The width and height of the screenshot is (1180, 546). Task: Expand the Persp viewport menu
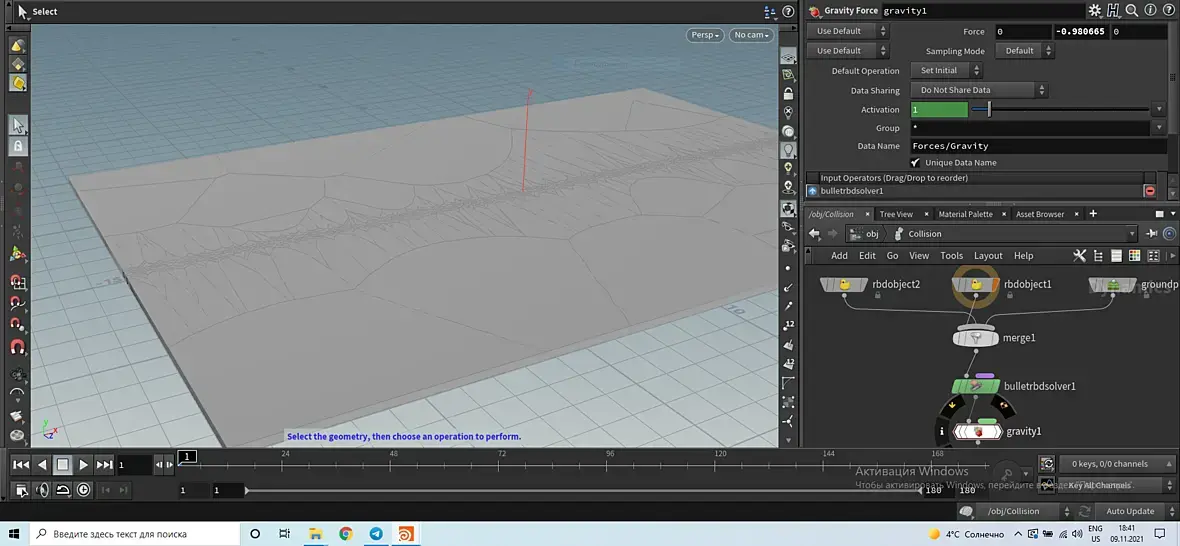pos(705,35)
